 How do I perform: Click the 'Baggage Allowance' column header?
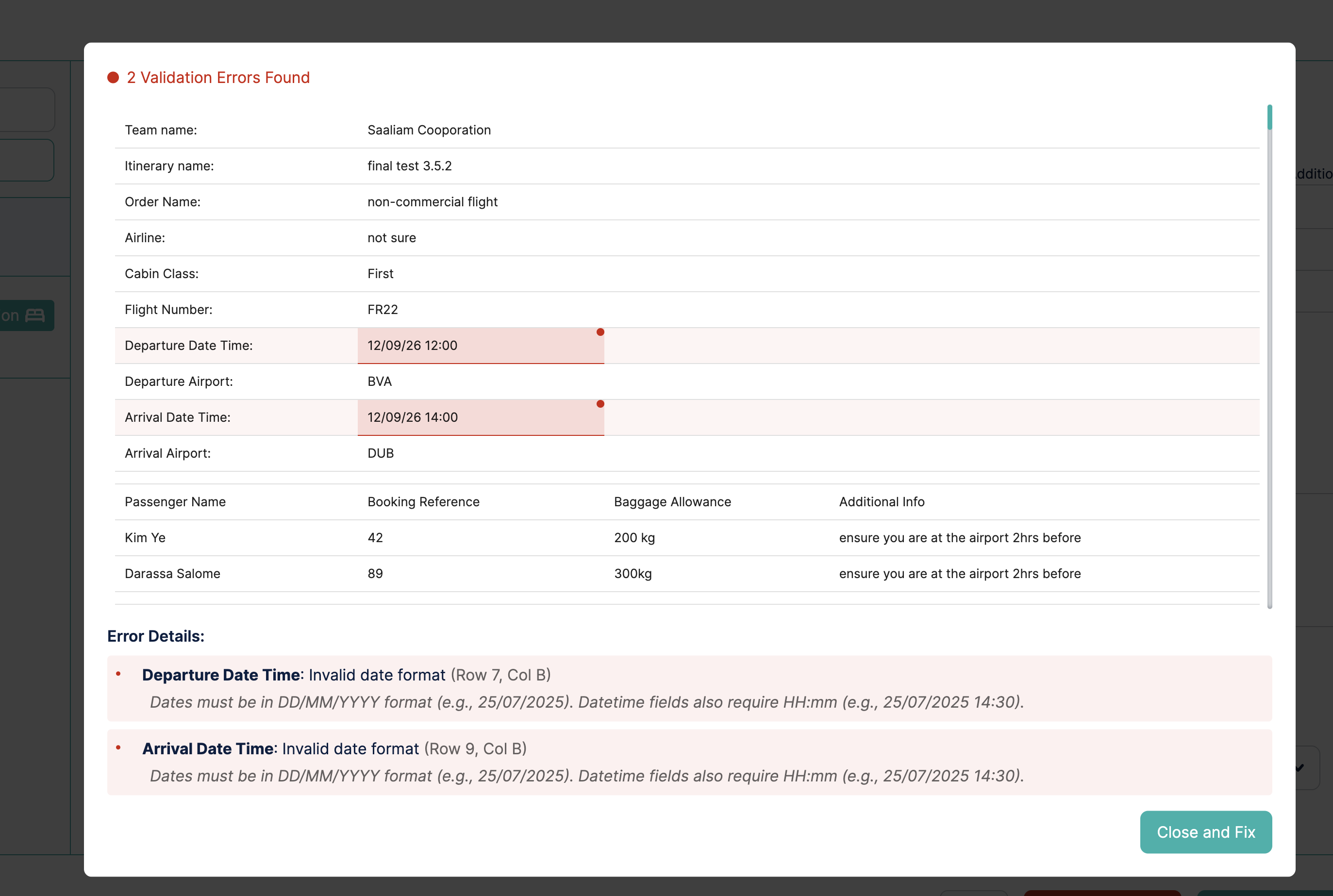672,502
